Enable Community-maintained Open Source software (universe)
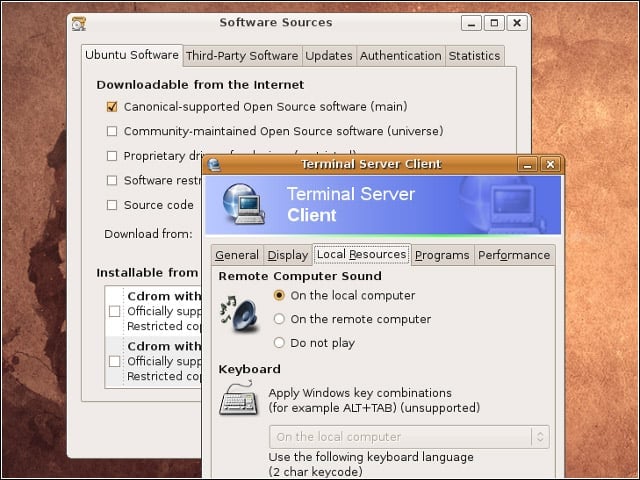 point(111,131)
